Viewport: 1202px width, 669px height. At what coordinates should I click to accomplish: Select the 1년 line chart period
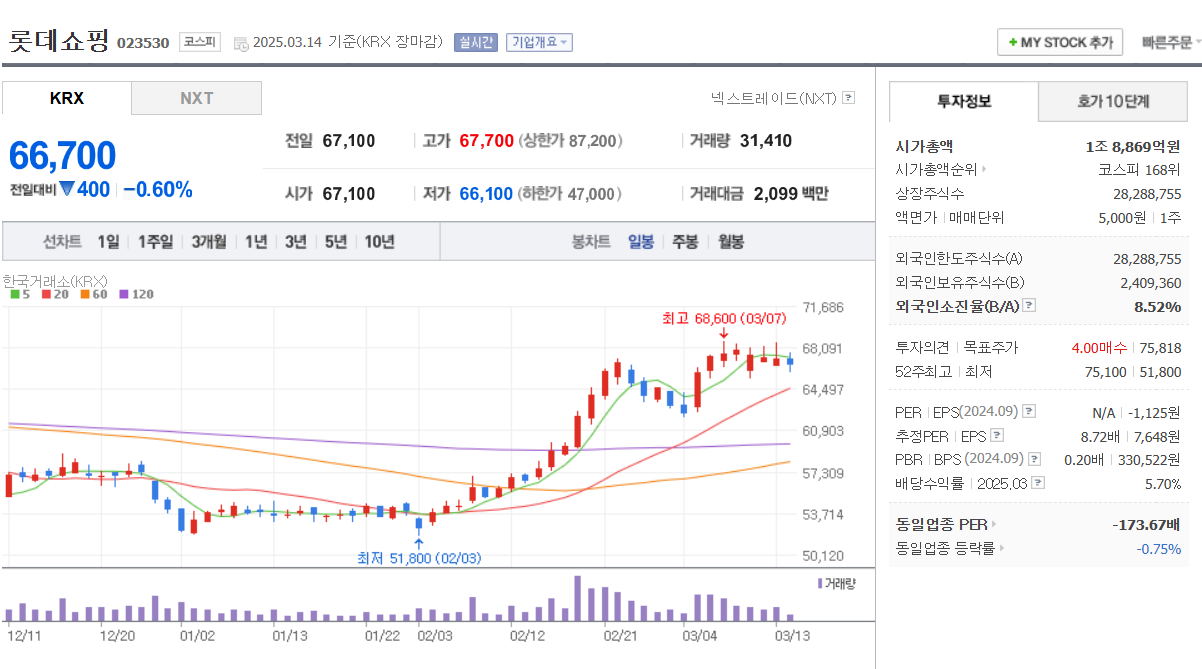[256, 242]
